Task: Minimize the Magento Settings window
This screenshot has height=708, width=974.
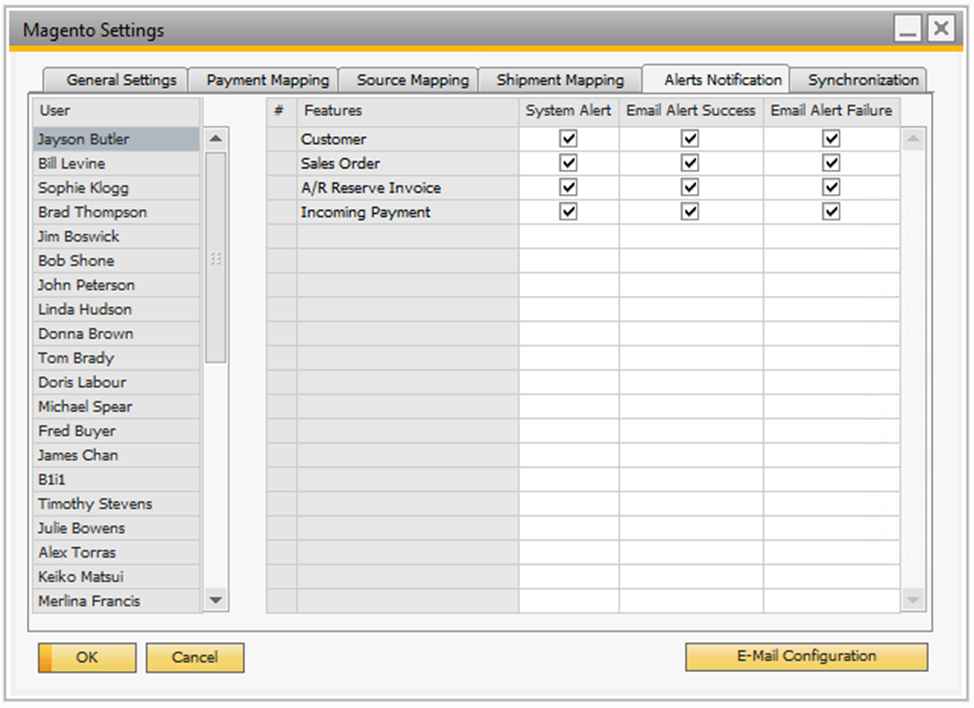Action: point(908,30)
